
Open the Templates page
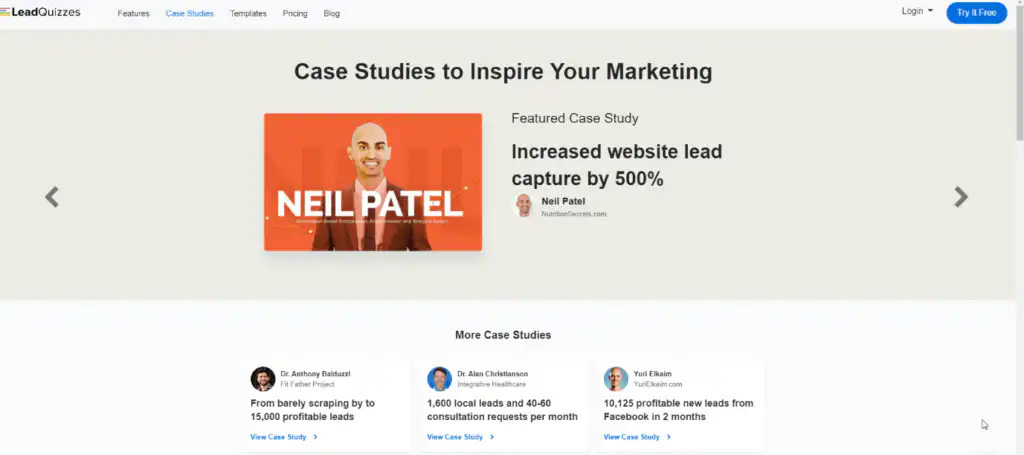coord(248,14)
